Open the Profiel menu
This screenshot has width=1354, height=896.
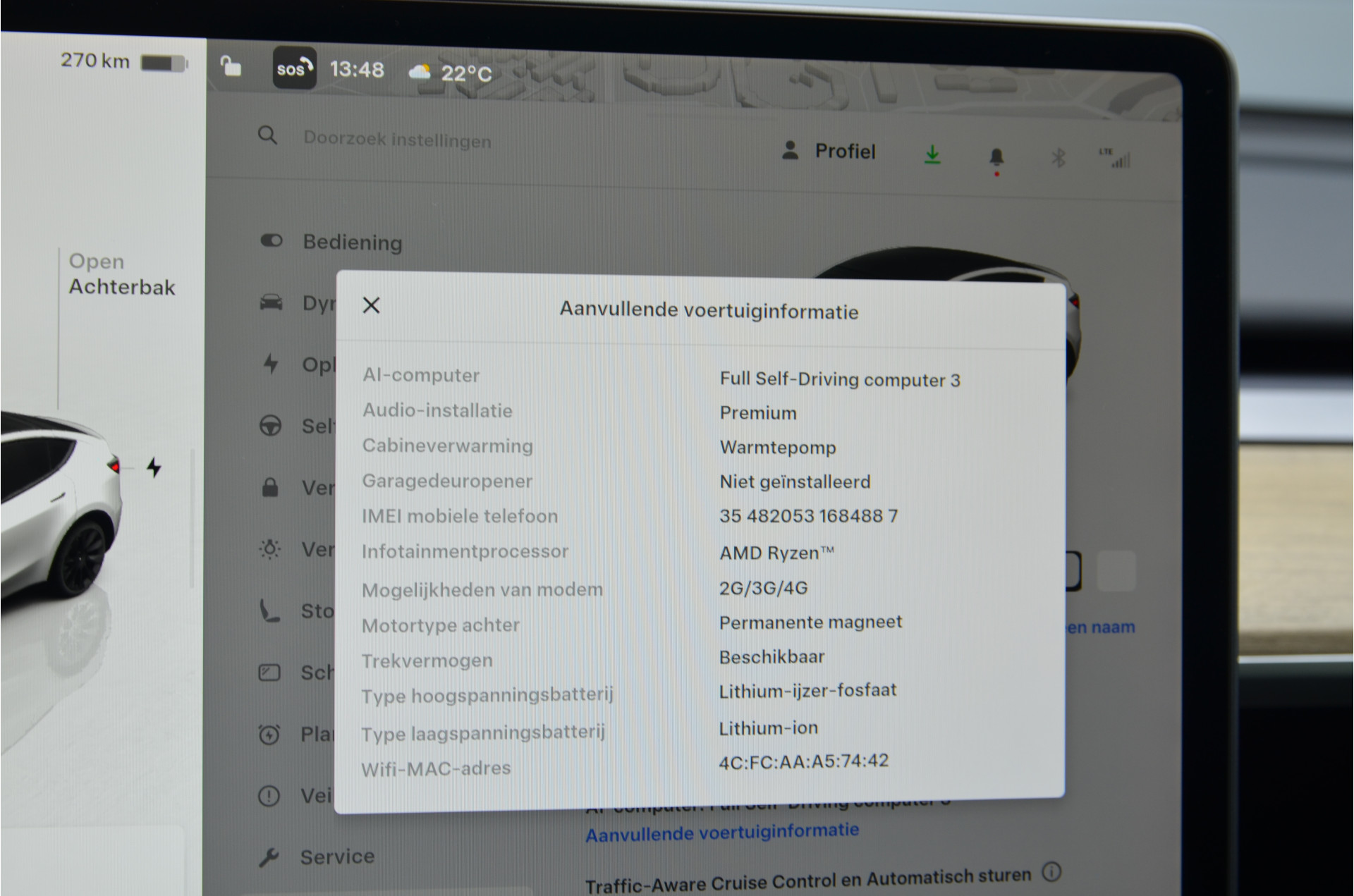coord(829,151)
